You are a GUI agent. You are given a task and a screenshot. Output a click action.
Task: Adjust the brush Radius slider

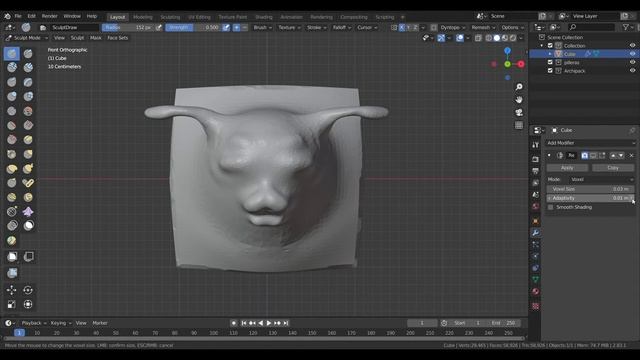click(128, 27)
